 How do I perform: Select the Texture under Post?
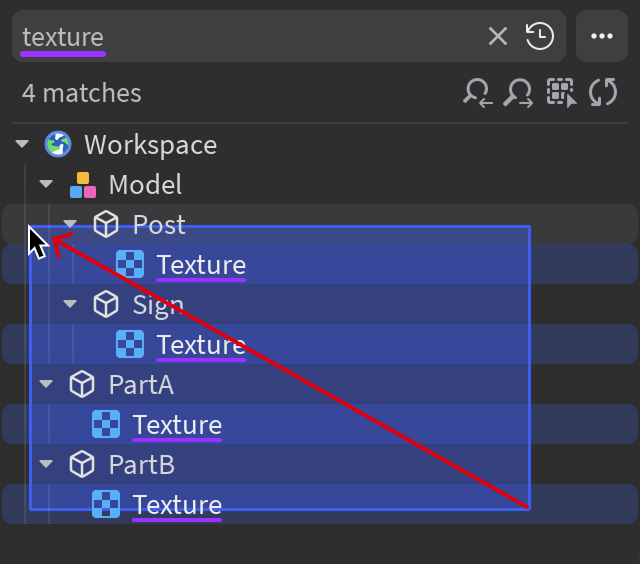(x=200, y=265)
